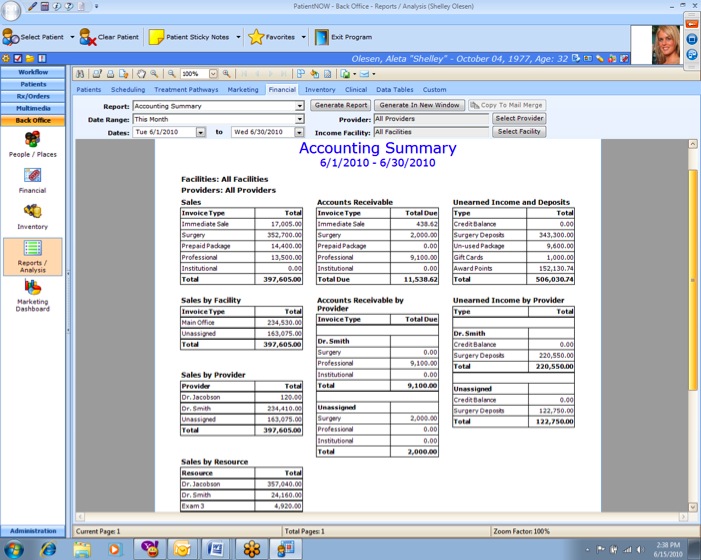Open the zoom percentage dropdown
The image size is (701, 560).
click(213, 74)
